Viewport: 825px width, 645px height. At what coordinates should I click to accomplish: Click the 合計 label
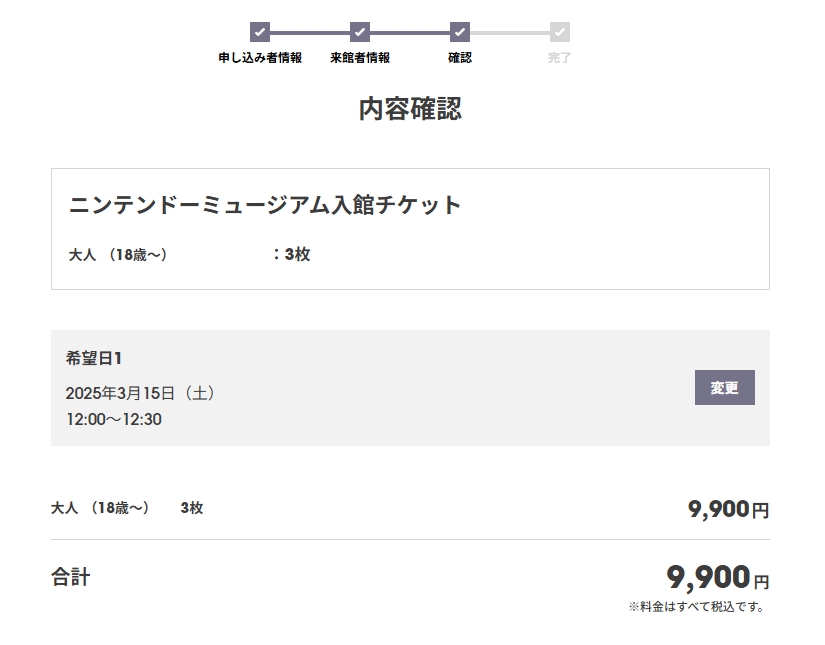[71, 577]
